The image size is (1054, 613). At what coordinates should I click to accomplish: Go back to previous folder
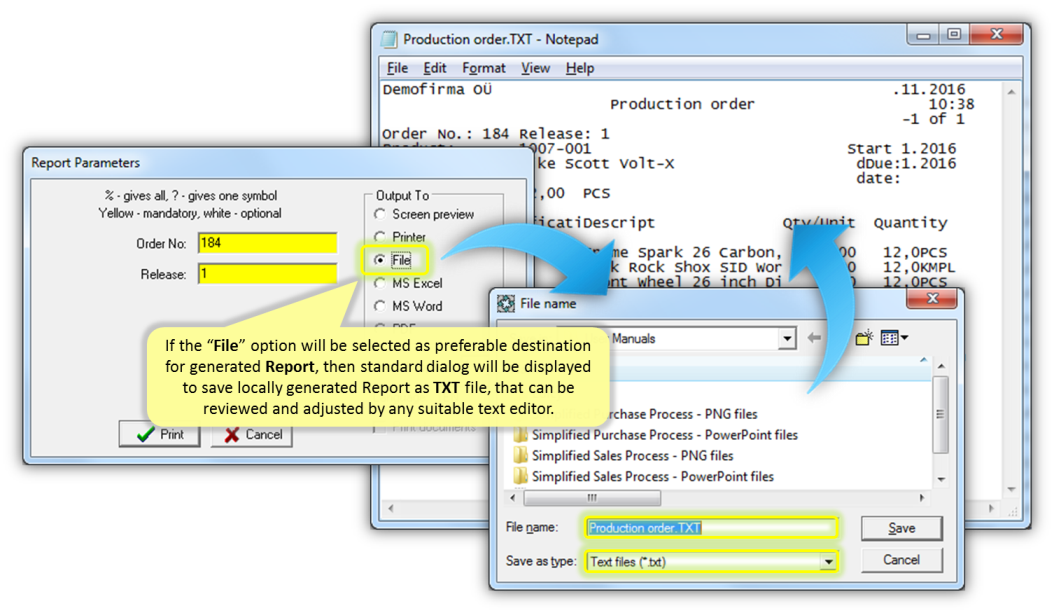click(x=814, y=337)
